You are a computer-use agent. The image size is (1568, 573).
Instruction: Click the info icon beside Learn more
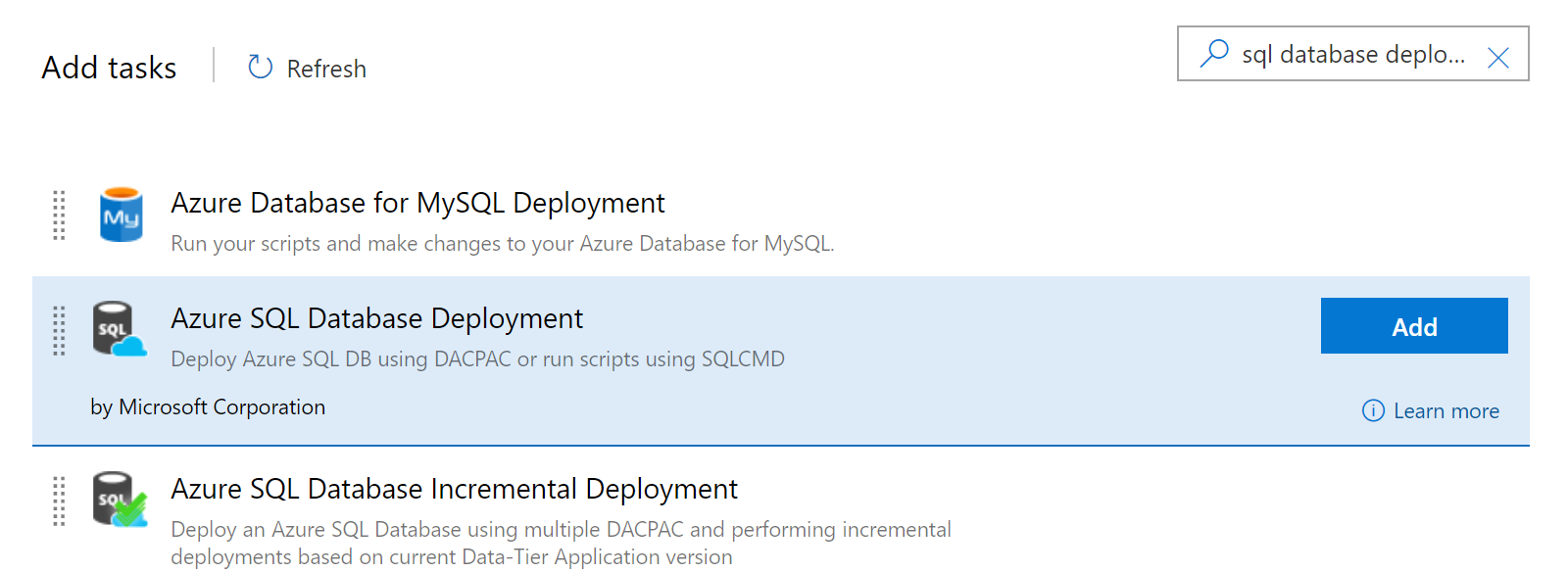(x=1373, y=411)
